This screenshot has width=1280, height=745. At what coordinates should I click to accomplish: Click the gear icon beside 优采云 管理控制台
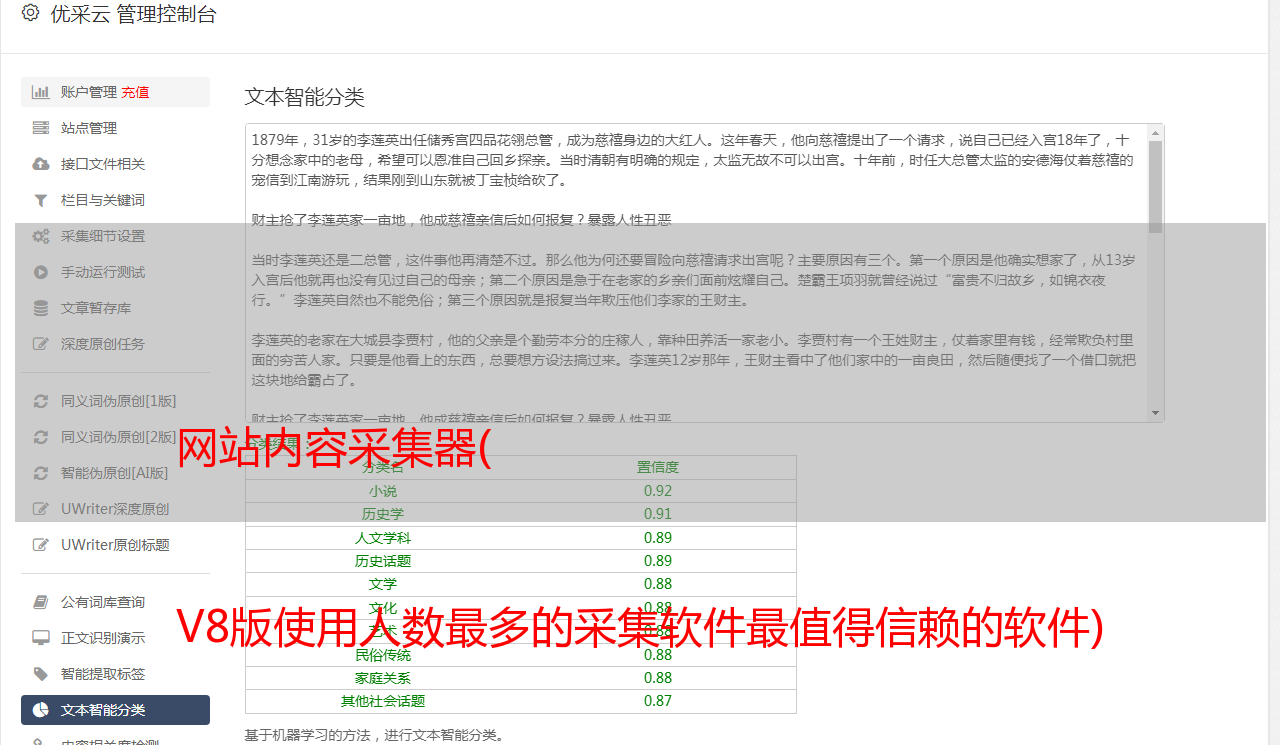click(x=30, y=13)
